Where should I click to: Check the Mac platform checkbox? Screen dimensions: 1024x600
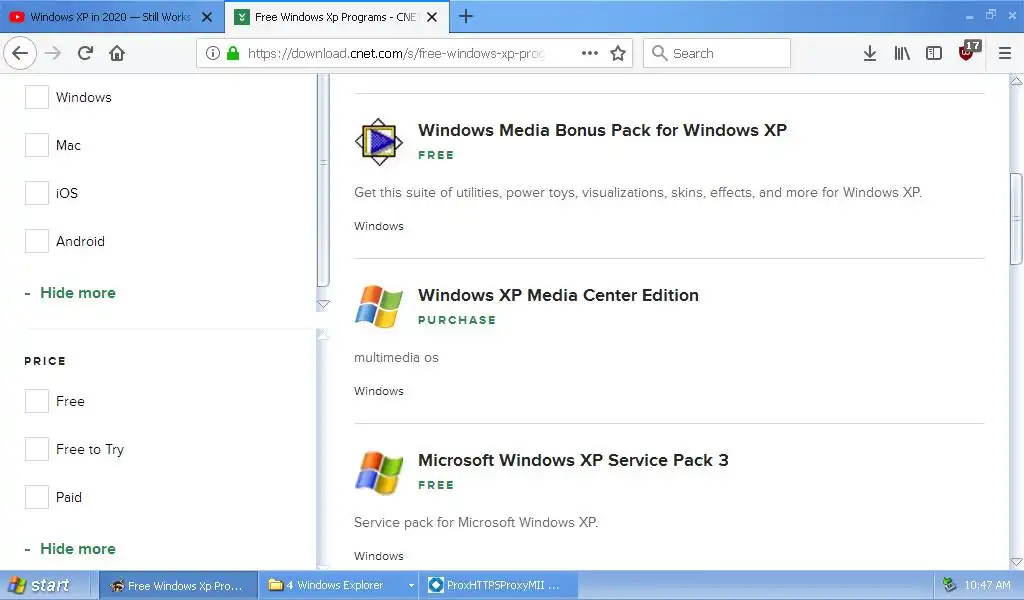coord(37,145)
